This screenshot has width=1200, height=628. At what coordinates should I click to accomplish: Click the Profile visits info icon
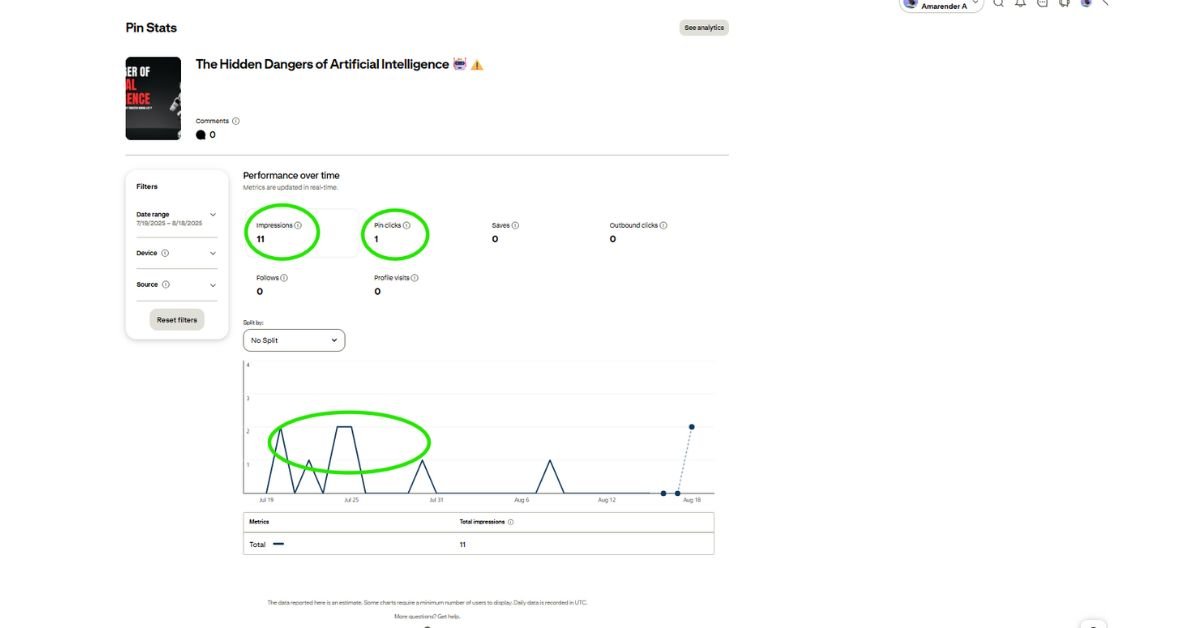(414, 278)
